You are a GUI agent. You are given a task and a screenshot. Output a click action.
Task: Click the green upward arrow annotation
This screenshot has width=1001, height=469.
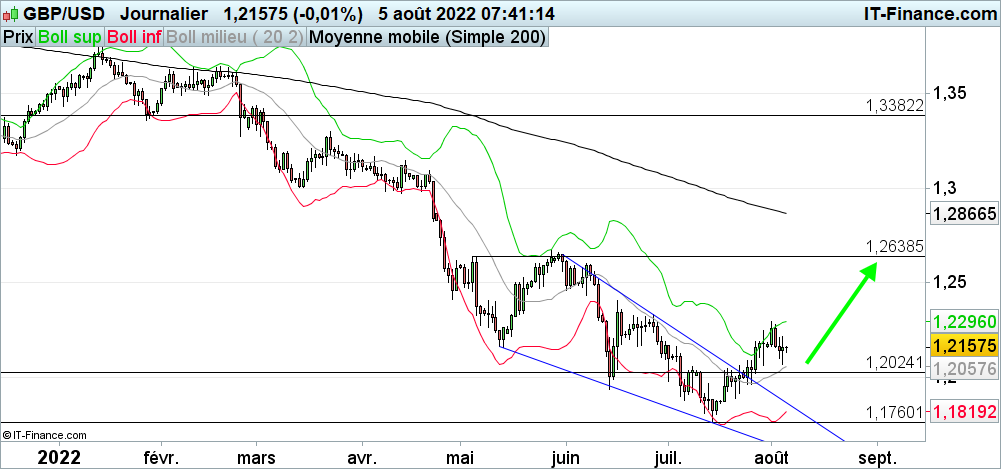coord(842,313)
